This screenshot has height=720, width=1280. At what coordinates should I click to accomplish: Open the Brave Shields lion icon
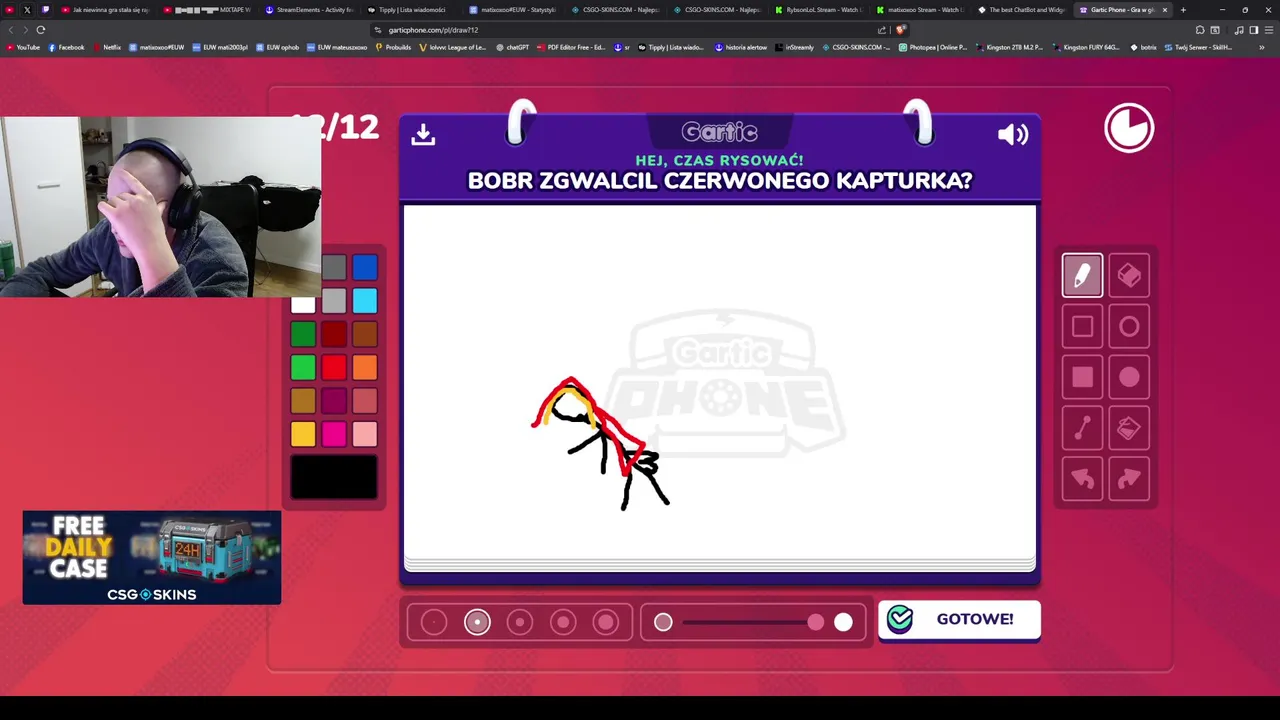coord(901,30)
